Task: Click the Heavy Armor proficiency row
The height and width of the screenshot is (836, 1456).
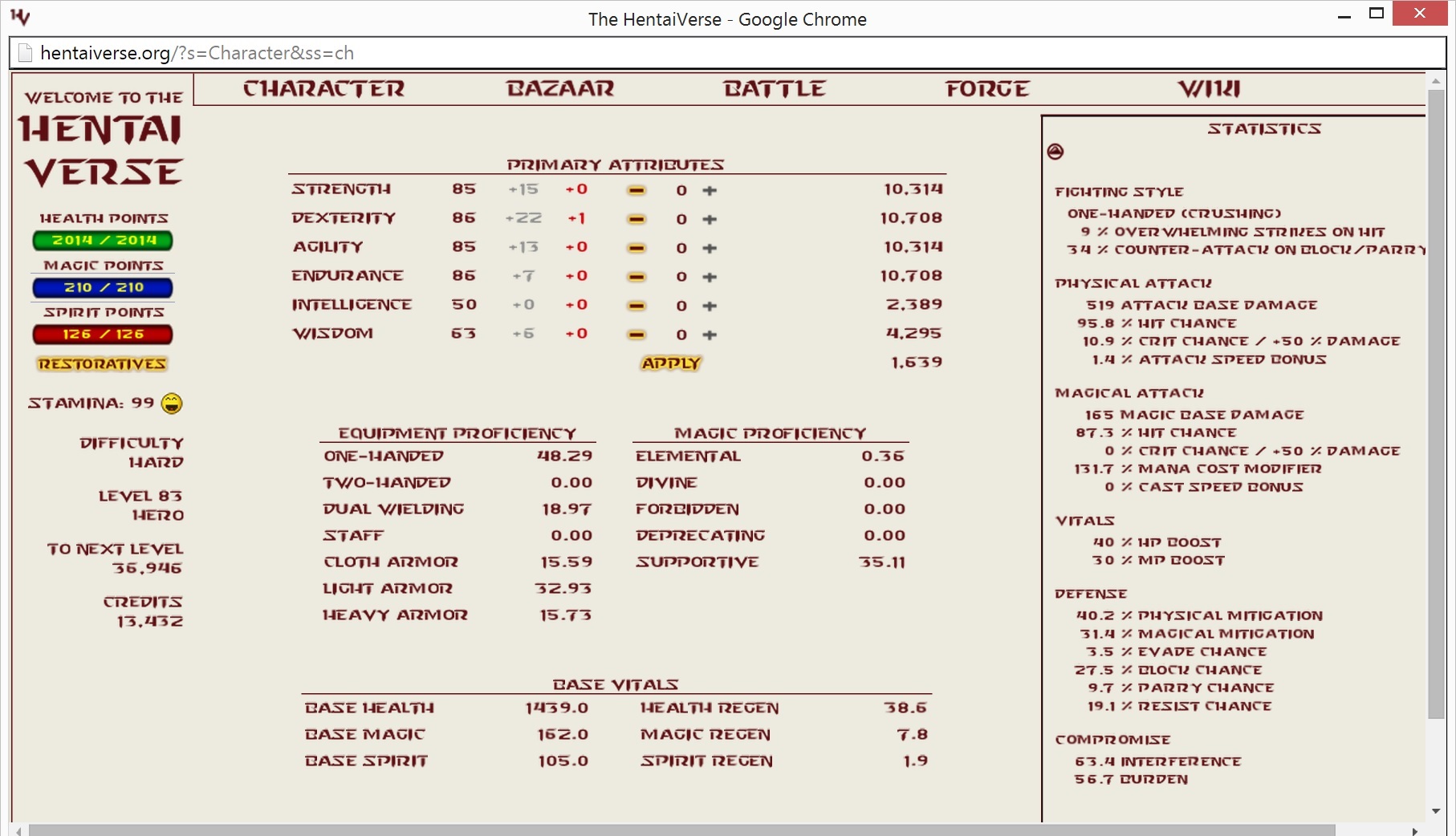Action: (x=458, y=615)
